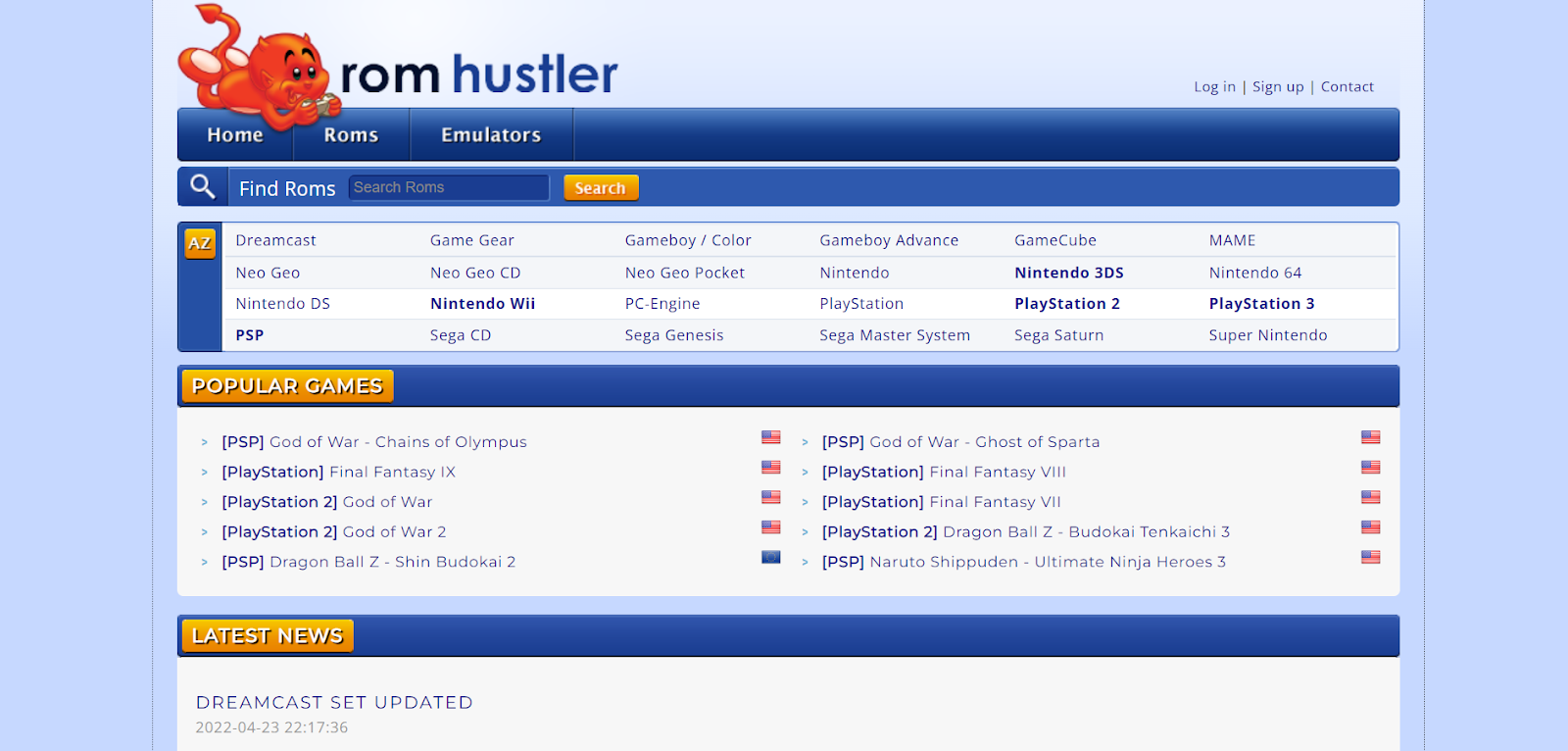
Task: Click US flag beside Final Fantasy IX
Action: 771,468
